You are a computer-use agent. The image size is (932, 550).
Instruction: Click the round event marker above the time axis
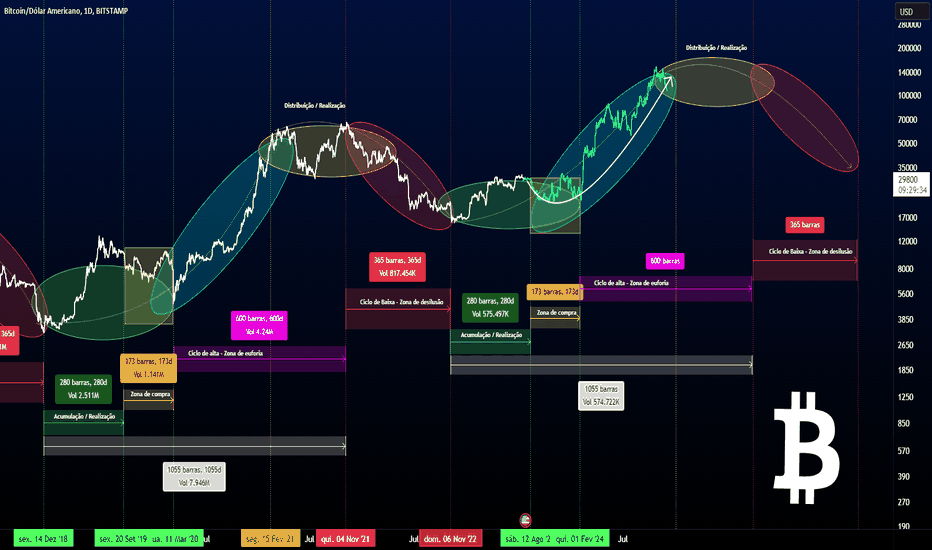pos(525,520)
